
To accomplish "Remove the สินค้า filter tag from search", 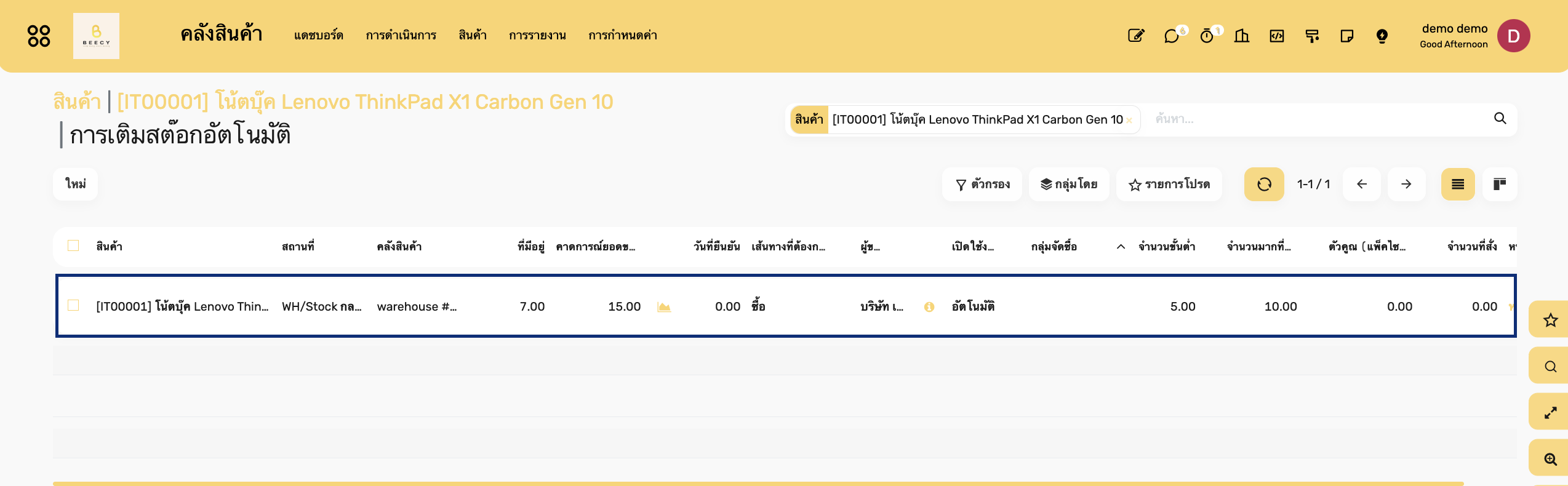I will coord(1129,121).
